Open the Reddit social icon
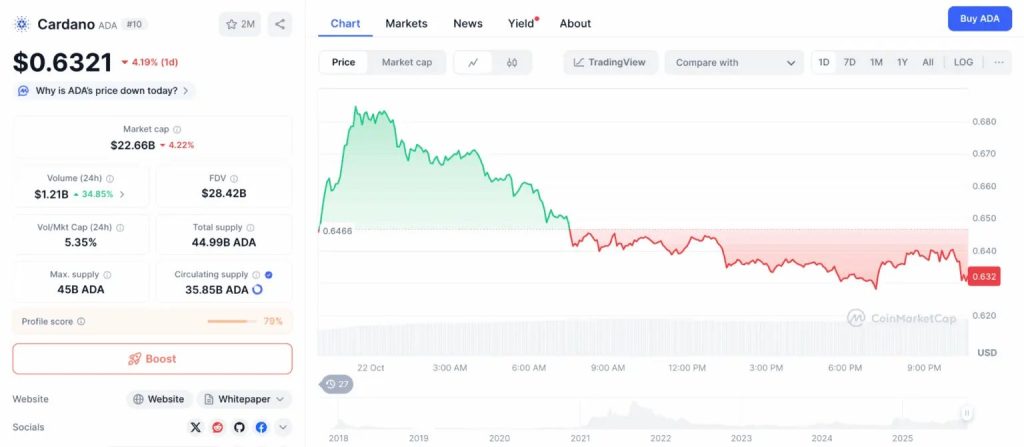1024x447 pixels. [x=218, y=427]
